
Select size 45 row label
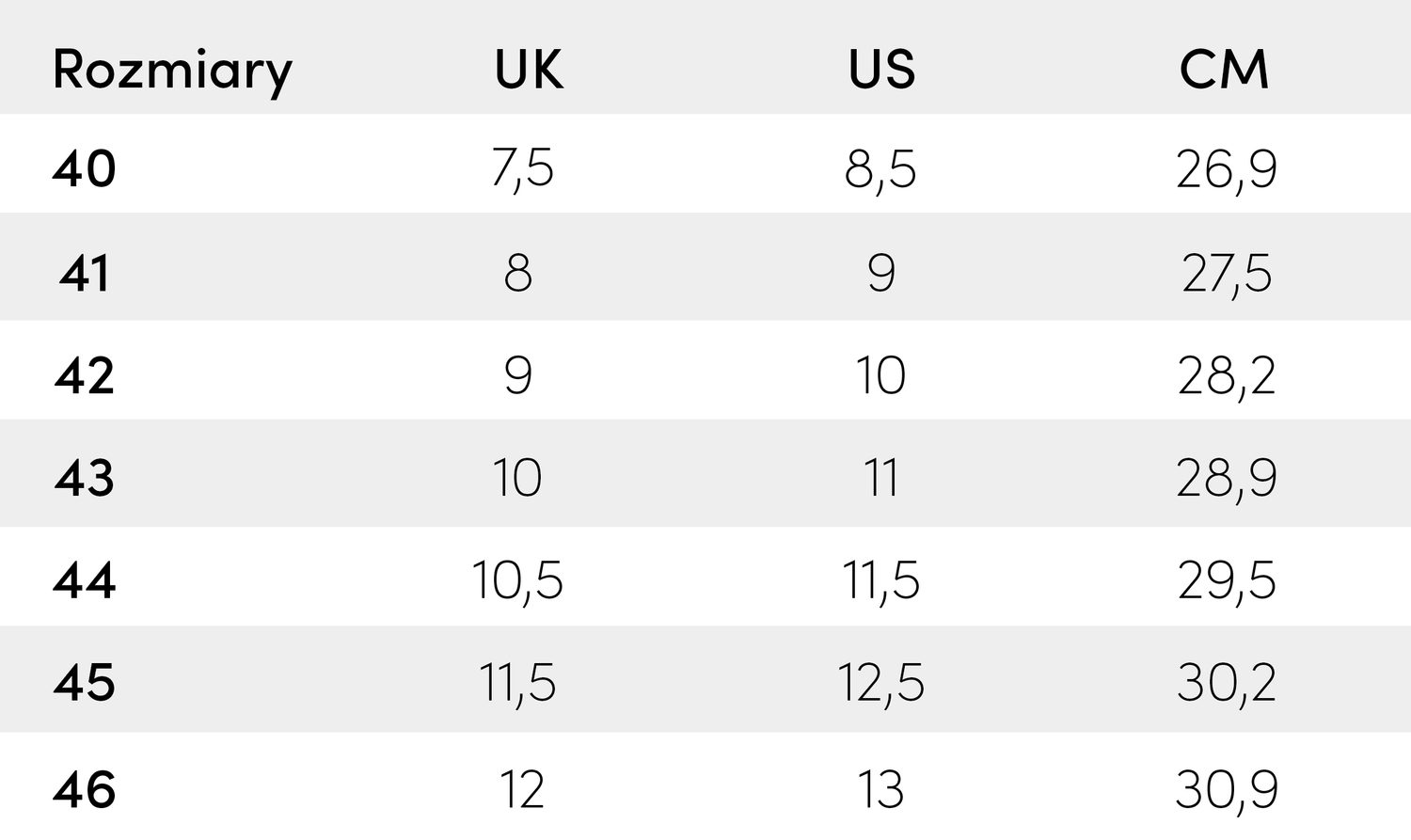85,682
